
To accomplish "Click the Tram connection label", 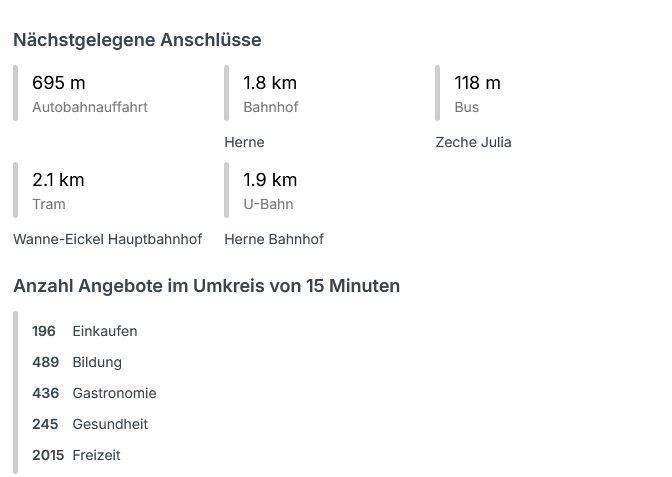I will (x=49, y=204).
